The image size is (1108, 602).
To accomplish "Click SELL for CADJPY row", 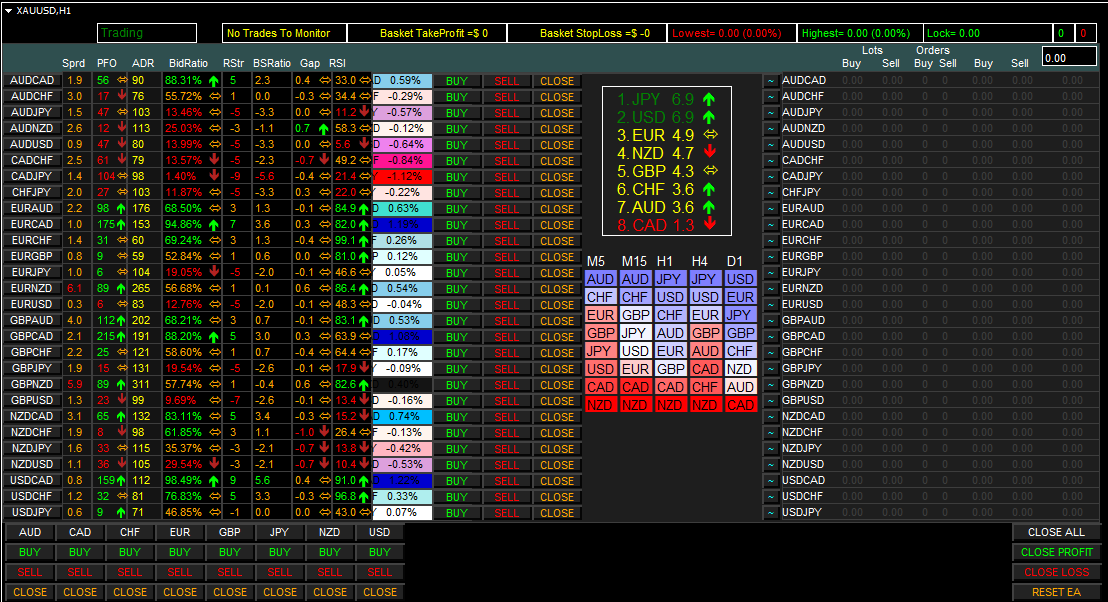I will pyautogui.click(x=506, y=177).
